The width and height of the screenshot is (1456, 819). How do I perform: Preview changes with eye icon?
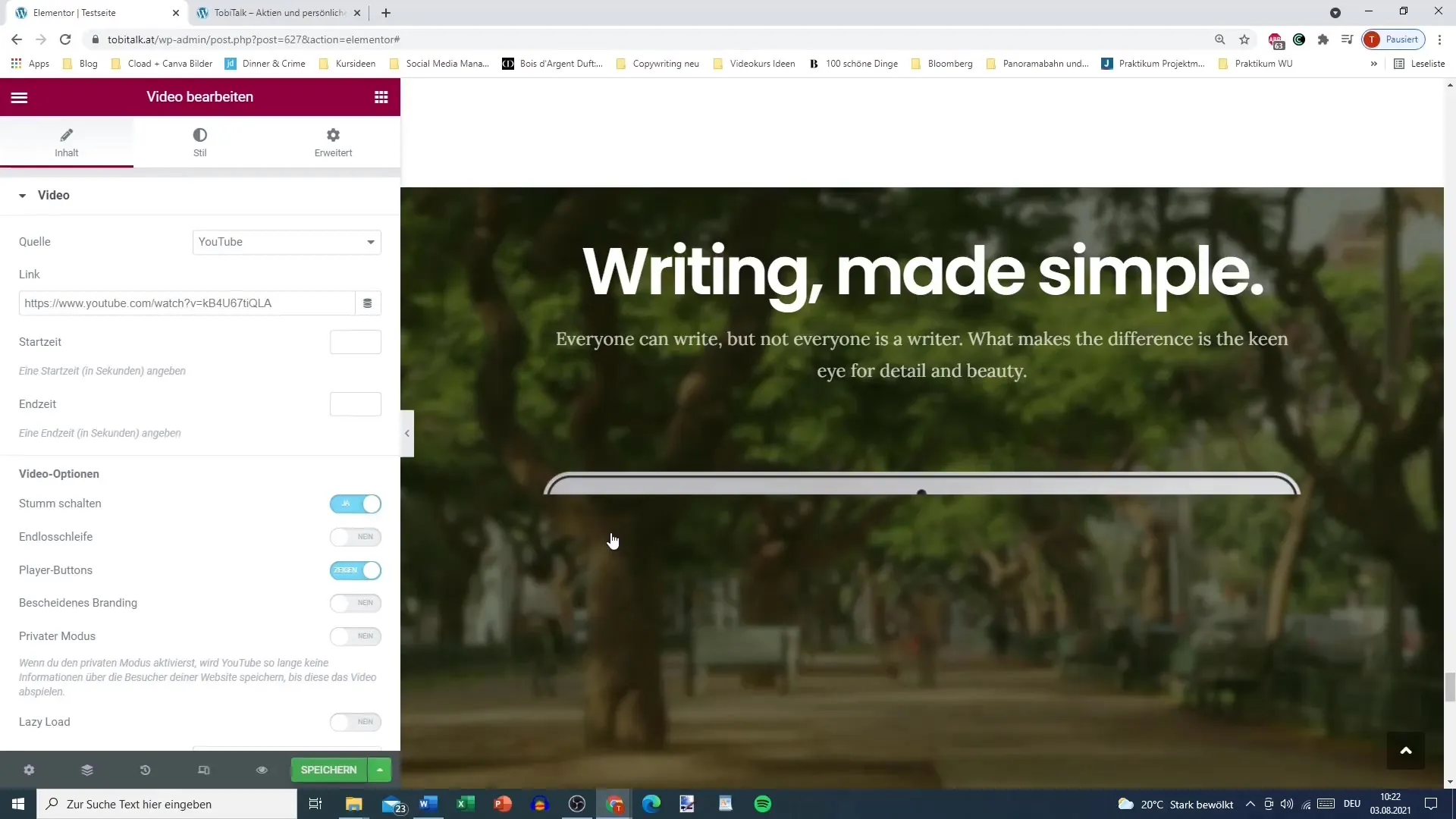tap(262, 770)
